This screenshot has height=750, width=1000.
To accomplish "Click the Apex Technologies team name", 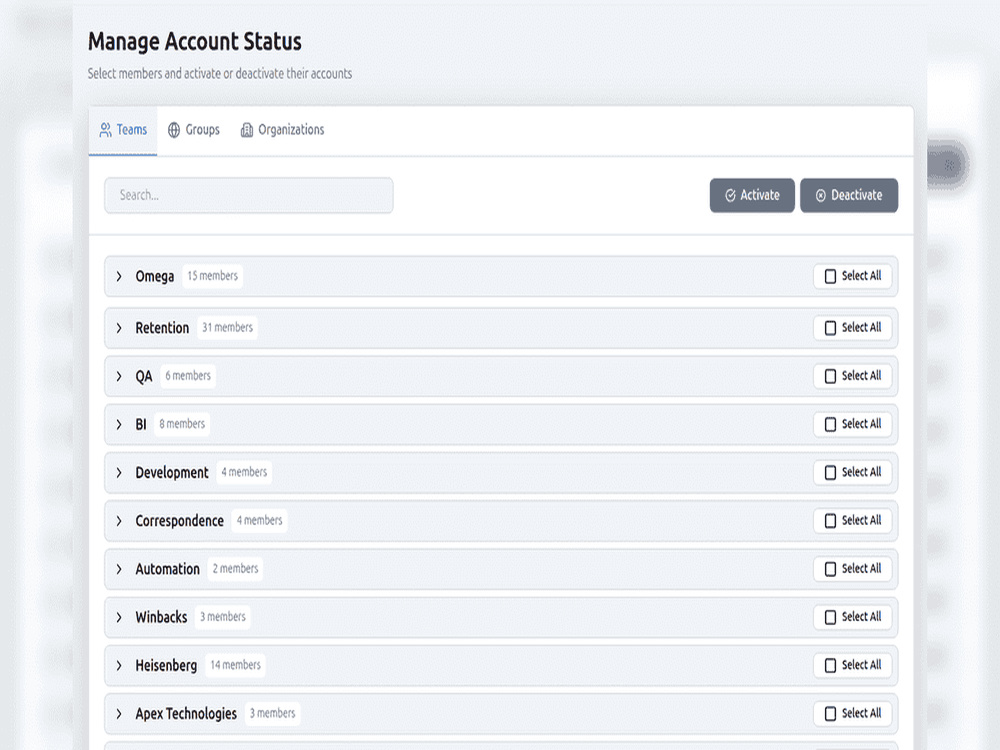I will tap(186, 714).
